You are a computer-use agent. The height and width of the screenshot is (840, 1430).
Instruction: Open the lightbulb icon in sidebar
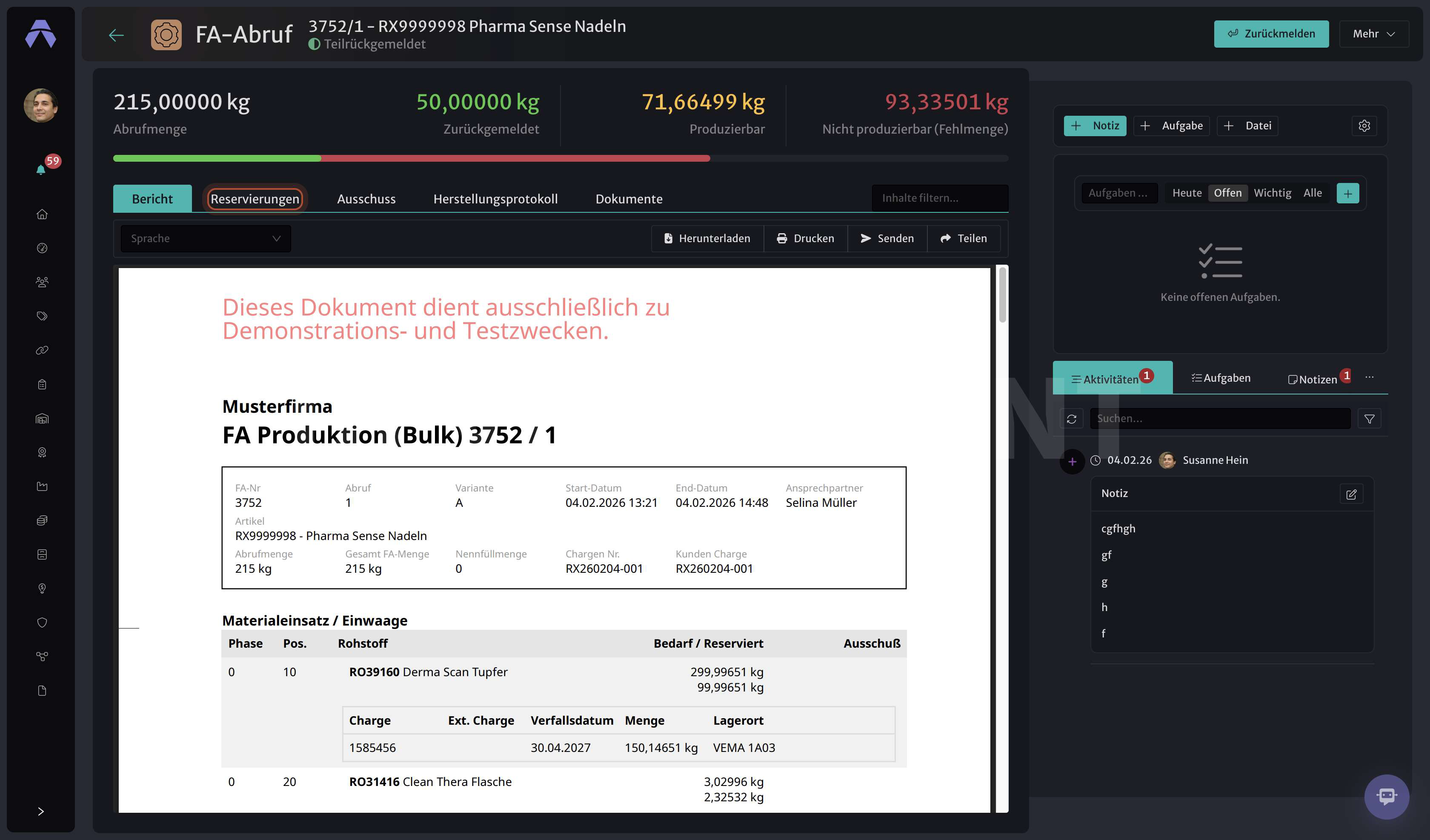[x=41, y=589]
